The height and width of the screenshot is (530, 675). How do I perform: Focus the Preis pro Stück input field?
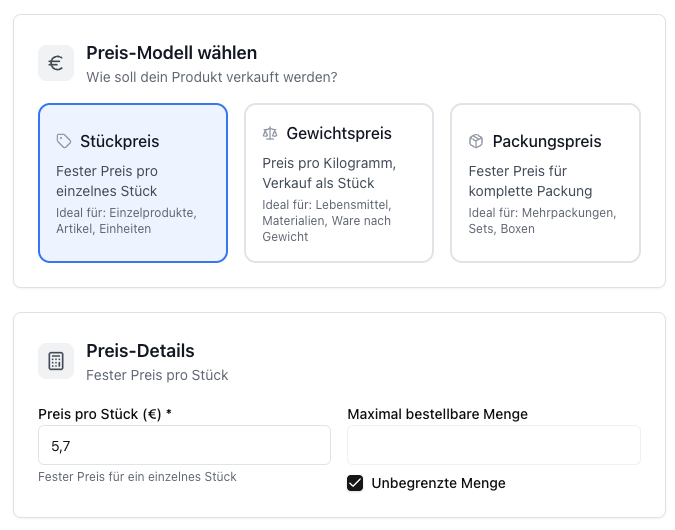click(x=184, y=445)
